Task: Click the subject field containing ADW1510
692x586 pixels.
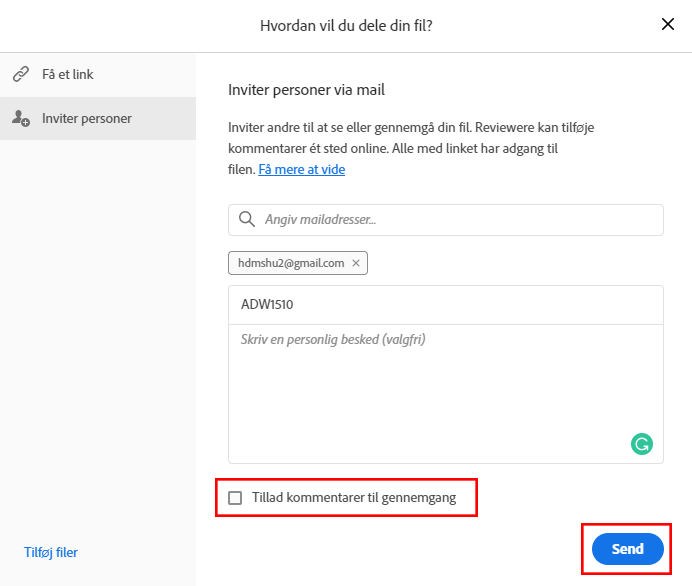Action: (x=445, y=304)
